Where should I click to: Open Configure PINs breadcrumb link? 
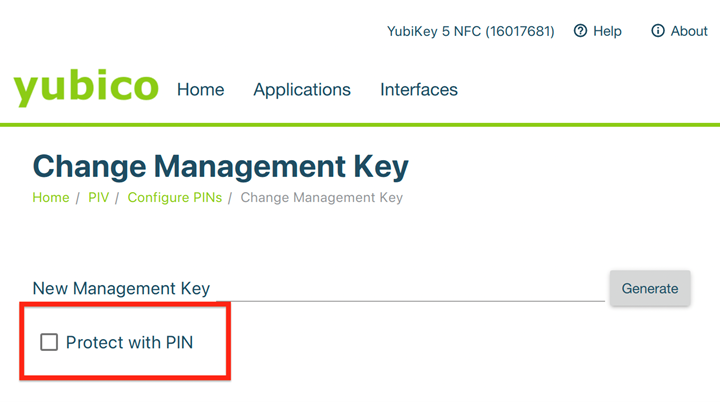[175, 197]
